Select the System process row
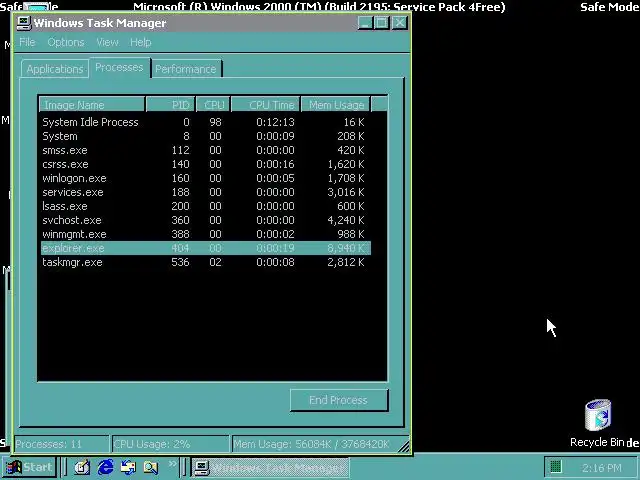Image resolution: width=640 pixels, height=480 pixels. coord(206,136)
